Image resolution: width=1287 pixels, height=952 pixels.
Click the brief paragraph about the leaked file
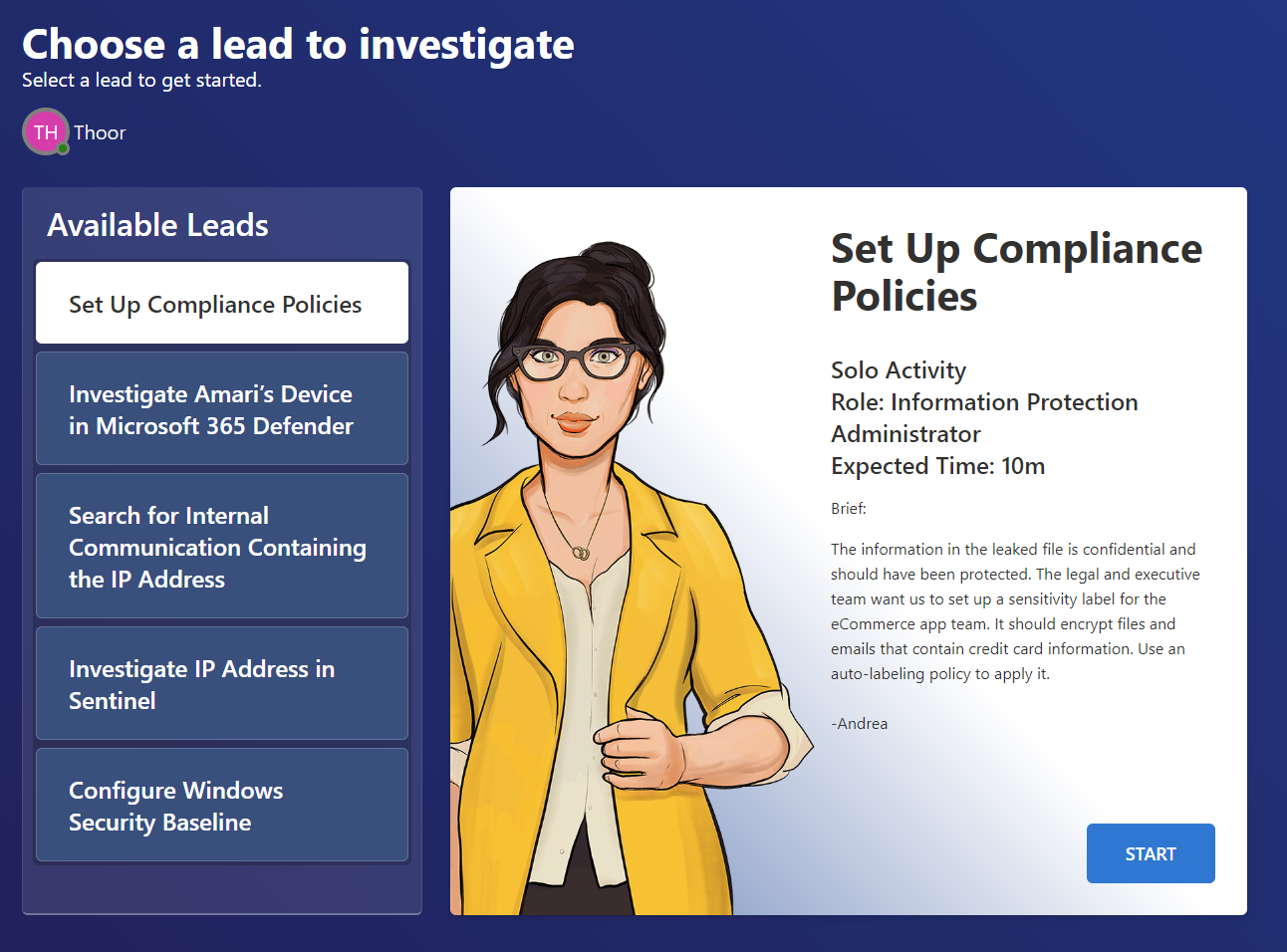[x=1015, y=611]
